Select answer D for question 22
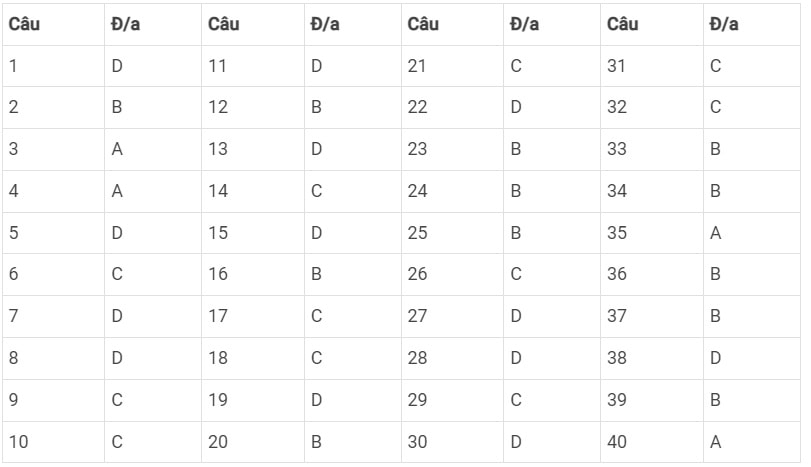Image resolution: width=811 pixels, height=467 pixels. click(x=551, y=107)
